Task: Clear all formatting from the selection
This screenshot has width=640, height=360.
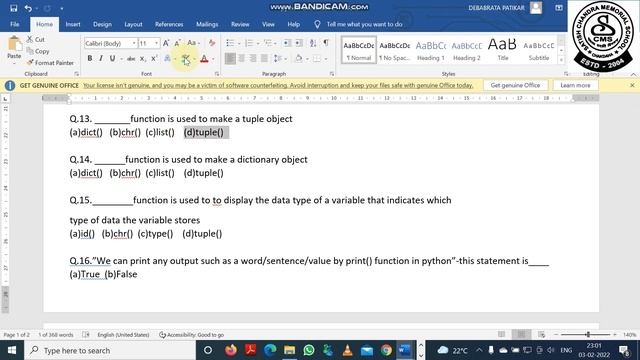Action: [211, 43]
